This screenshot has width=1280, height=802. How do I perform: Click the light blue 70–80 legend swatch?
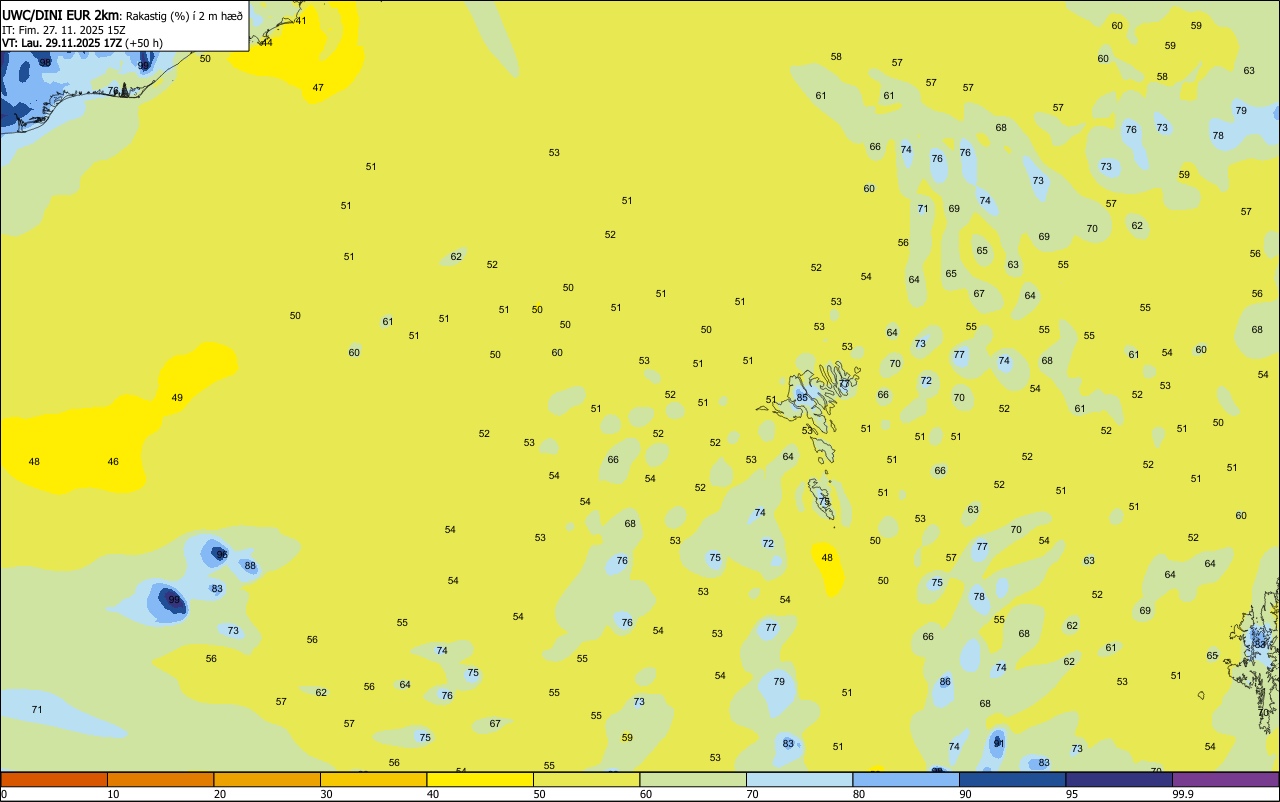pyautogui.click(x=799, y=779)
